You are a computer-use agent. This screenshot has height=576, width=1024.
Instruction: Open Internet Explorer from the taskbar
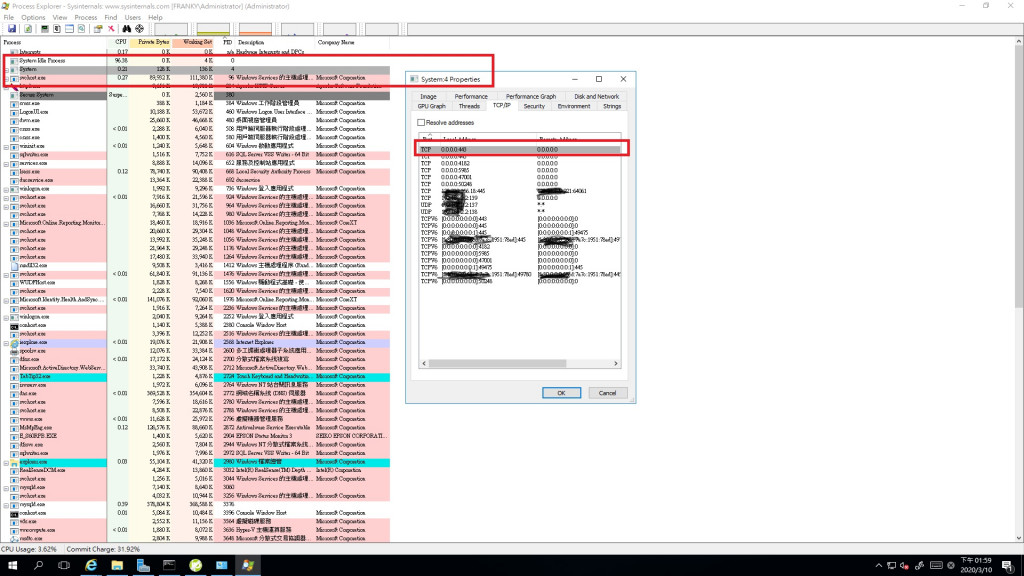[91, 566]
